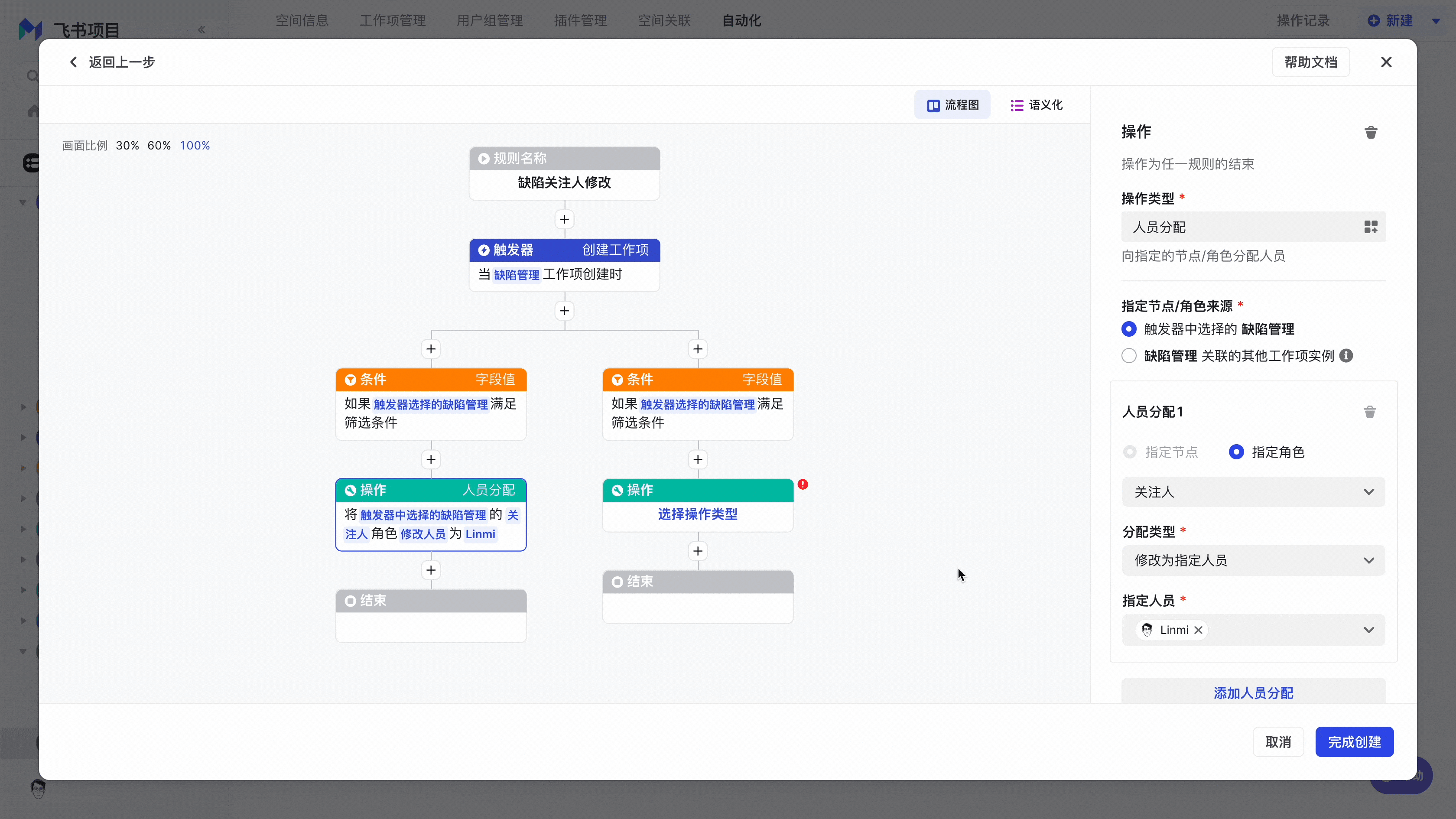
Task: Click the 触发器 lightning icon
Action: [x=484, y=250]
